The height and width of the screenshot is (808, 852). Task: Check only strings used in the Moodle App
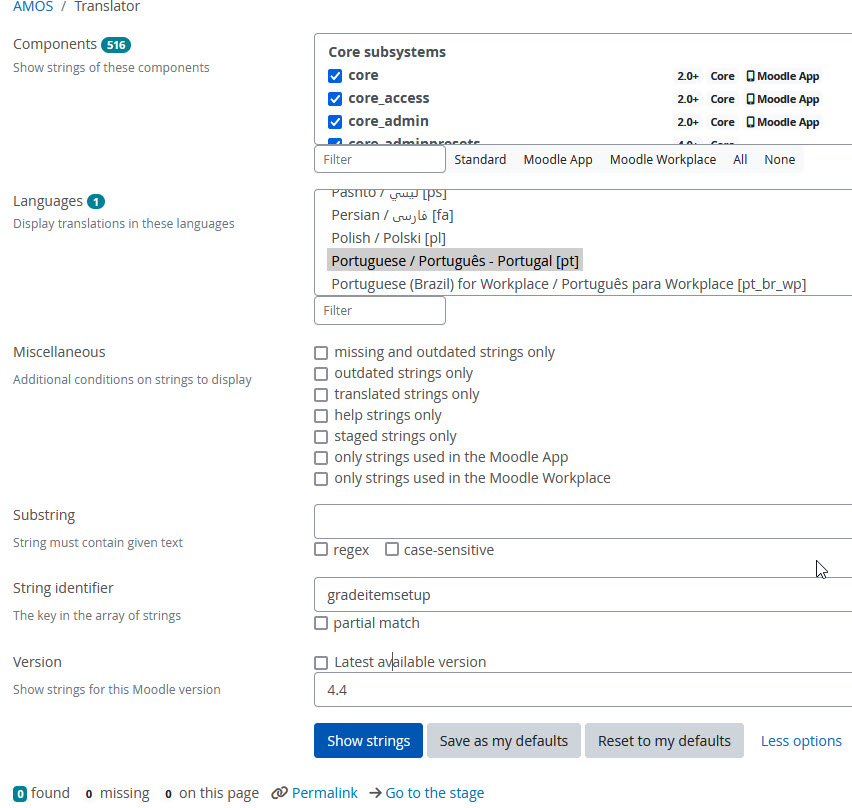click(321, 458)
